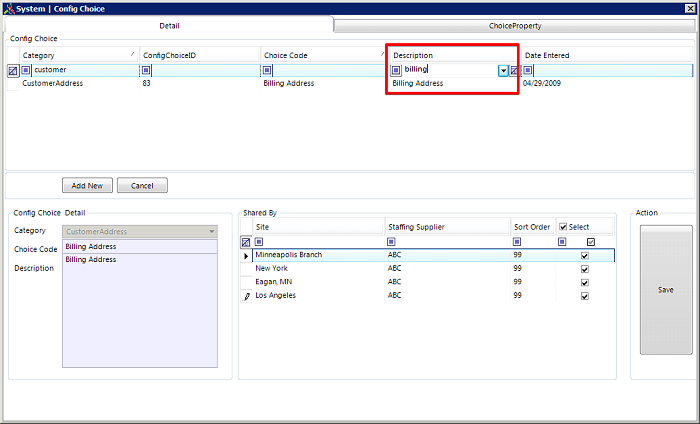Click the Description Billing Address text area

140,311
